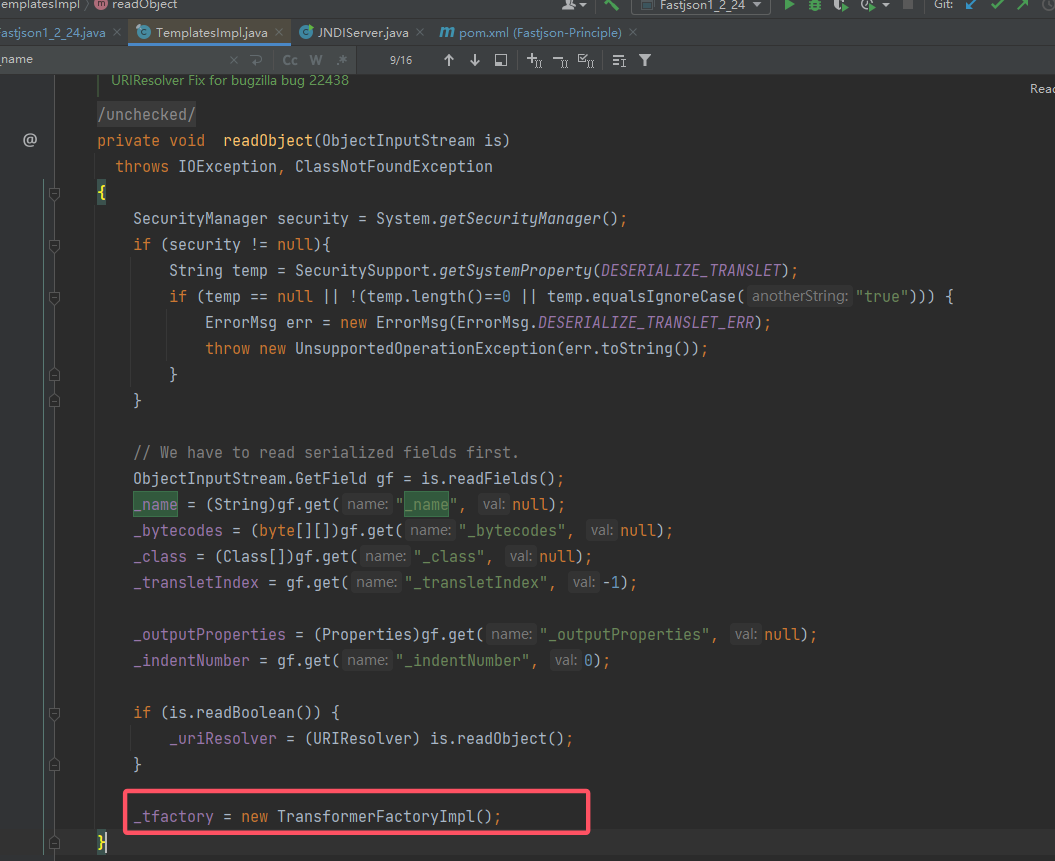Add selection for next occurrence
Image resolution: width=1055 pixels, height=861 pixels.
click(534, 61)
